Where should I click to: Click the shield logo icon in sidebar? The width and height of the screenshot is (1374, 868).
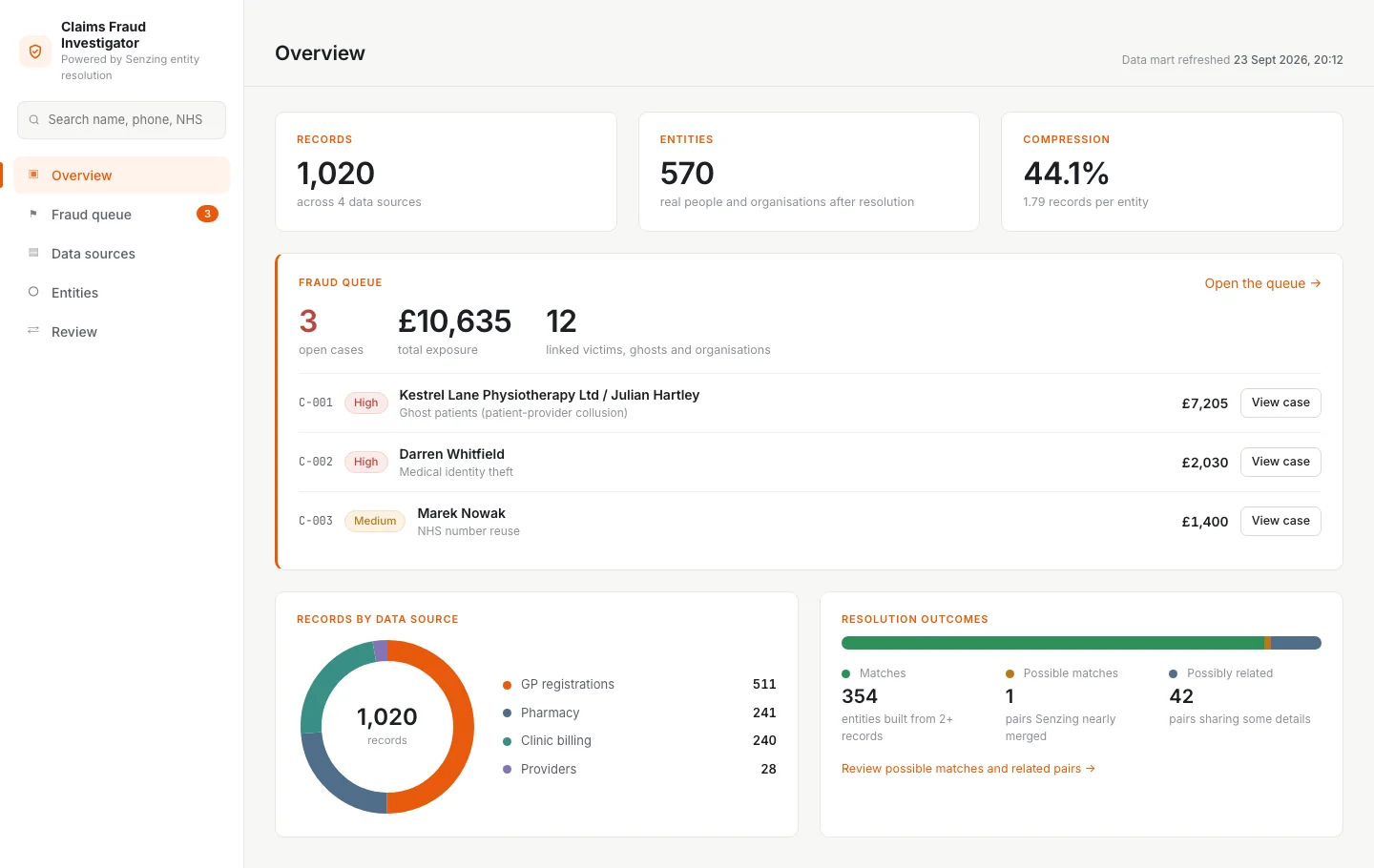click(35, 52)
